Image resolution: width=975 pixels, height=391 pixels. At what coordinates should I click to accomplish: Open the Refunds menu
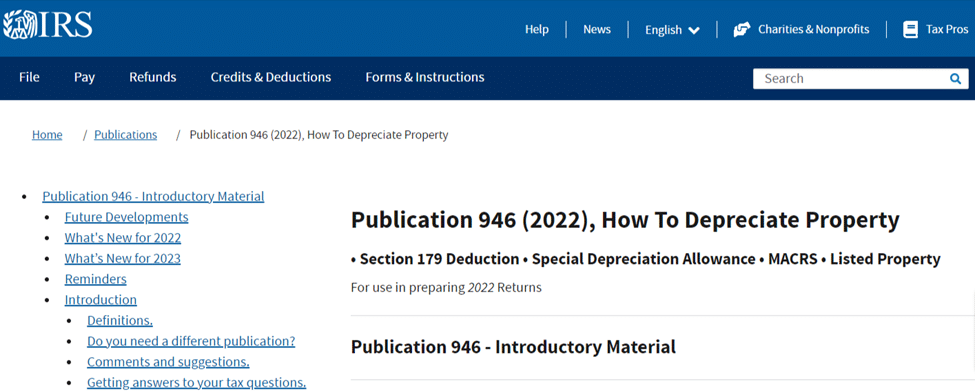pyautogui.click(x=153, y=77)
